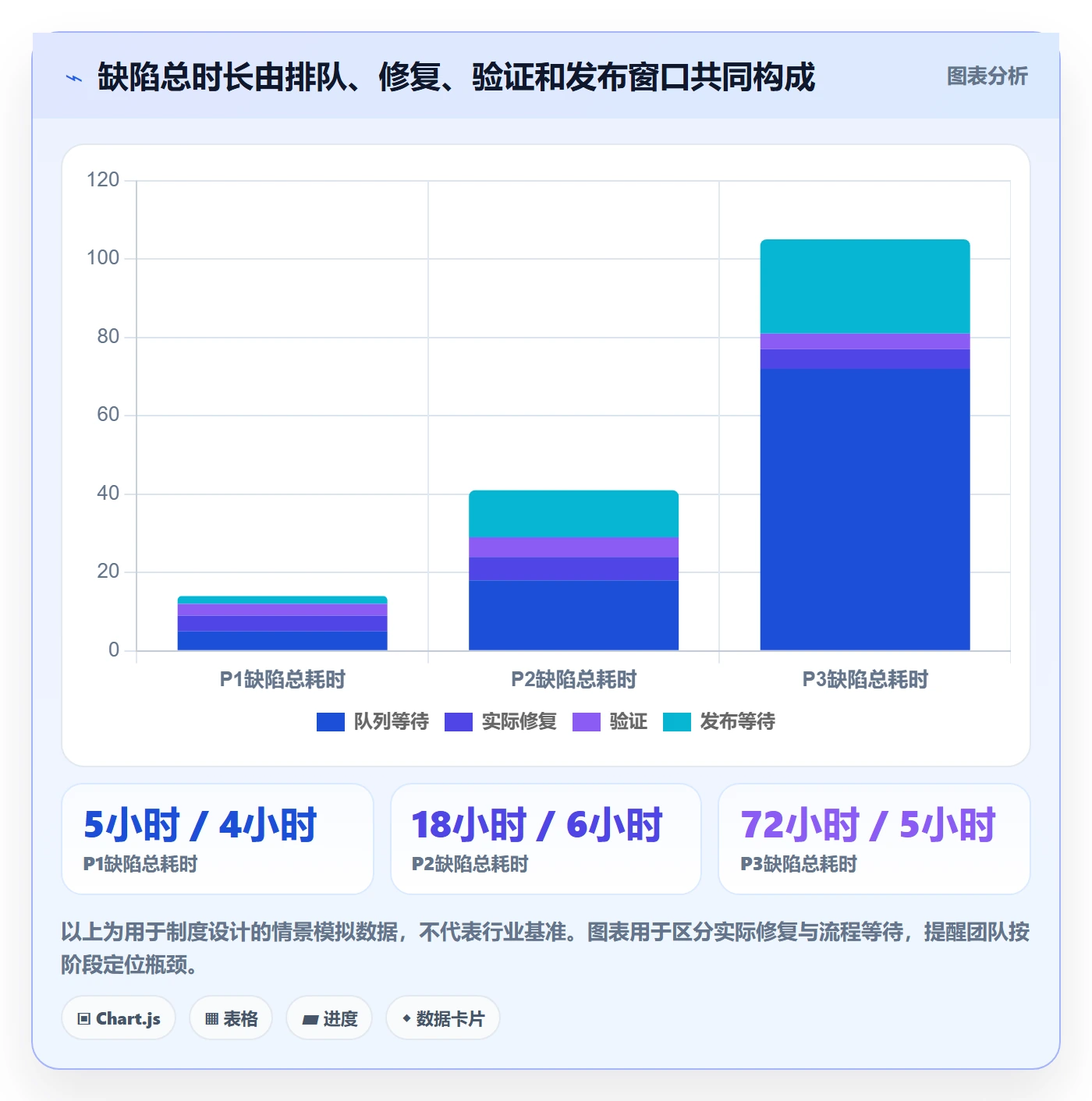Screen dimensions: 1092x1101
Task: Open the 72小时 / 5小时 data card
Action: tap(874, 839)
